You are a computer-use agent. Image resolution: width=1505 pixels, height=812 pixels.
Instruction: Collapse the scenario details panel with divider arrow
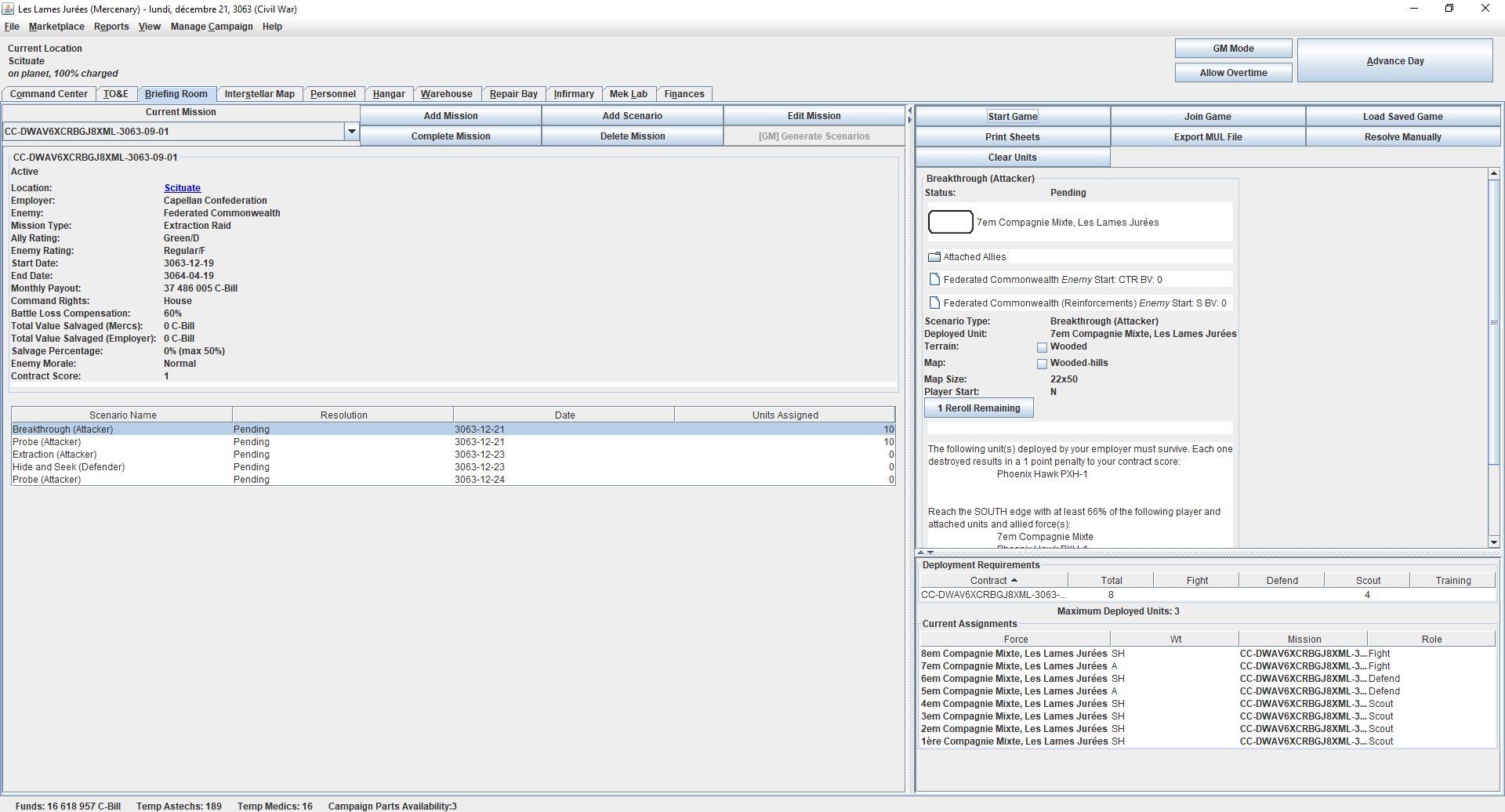[x=910, y=110]
